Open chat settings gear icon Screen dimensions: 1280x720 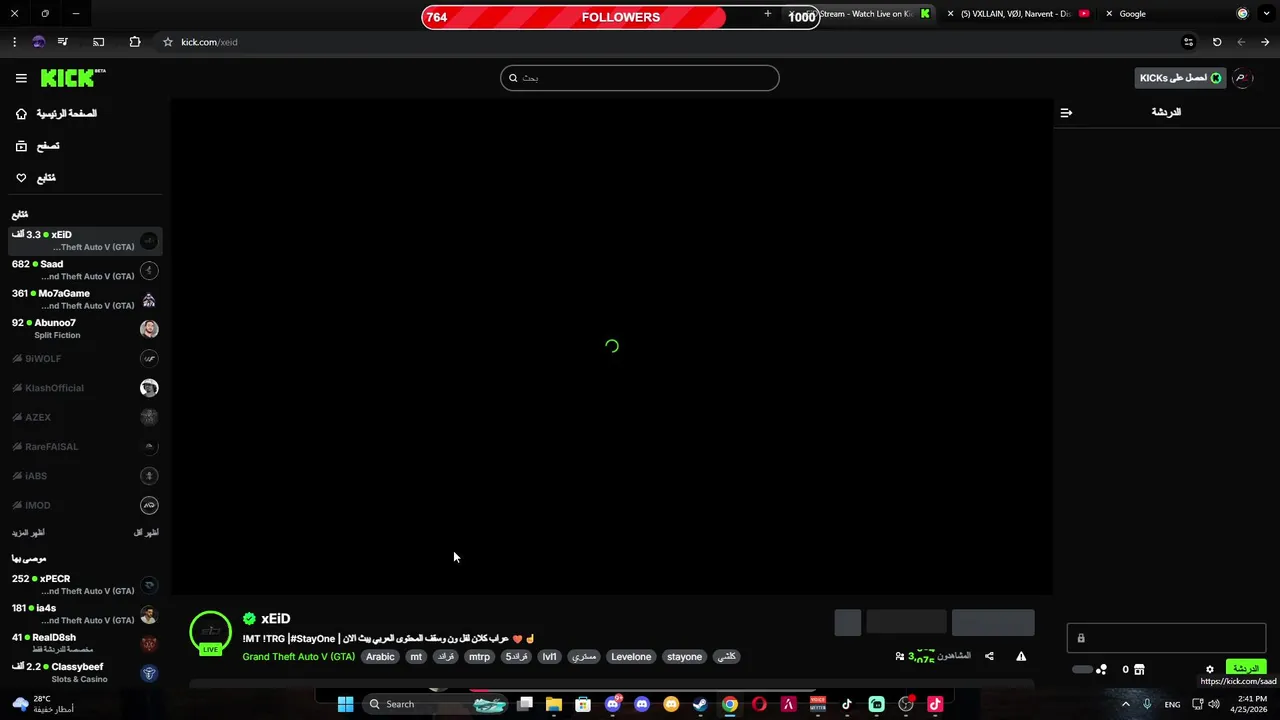click(x=1209, y=669)
